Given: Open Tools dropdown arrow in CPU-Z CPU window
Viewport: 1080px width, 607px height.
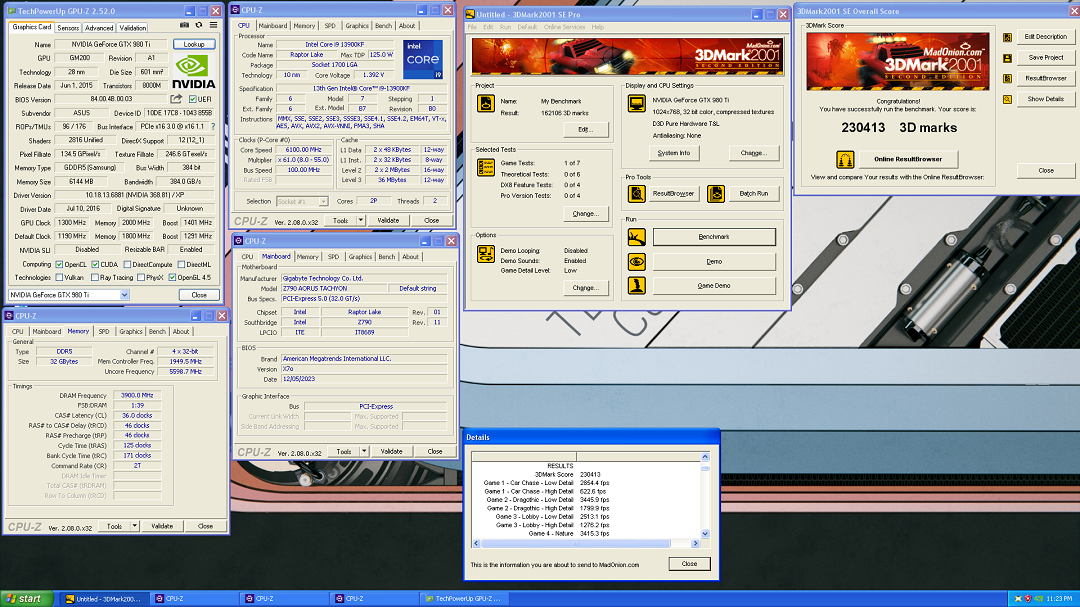Looking at the screenshot, I should 360,220.
